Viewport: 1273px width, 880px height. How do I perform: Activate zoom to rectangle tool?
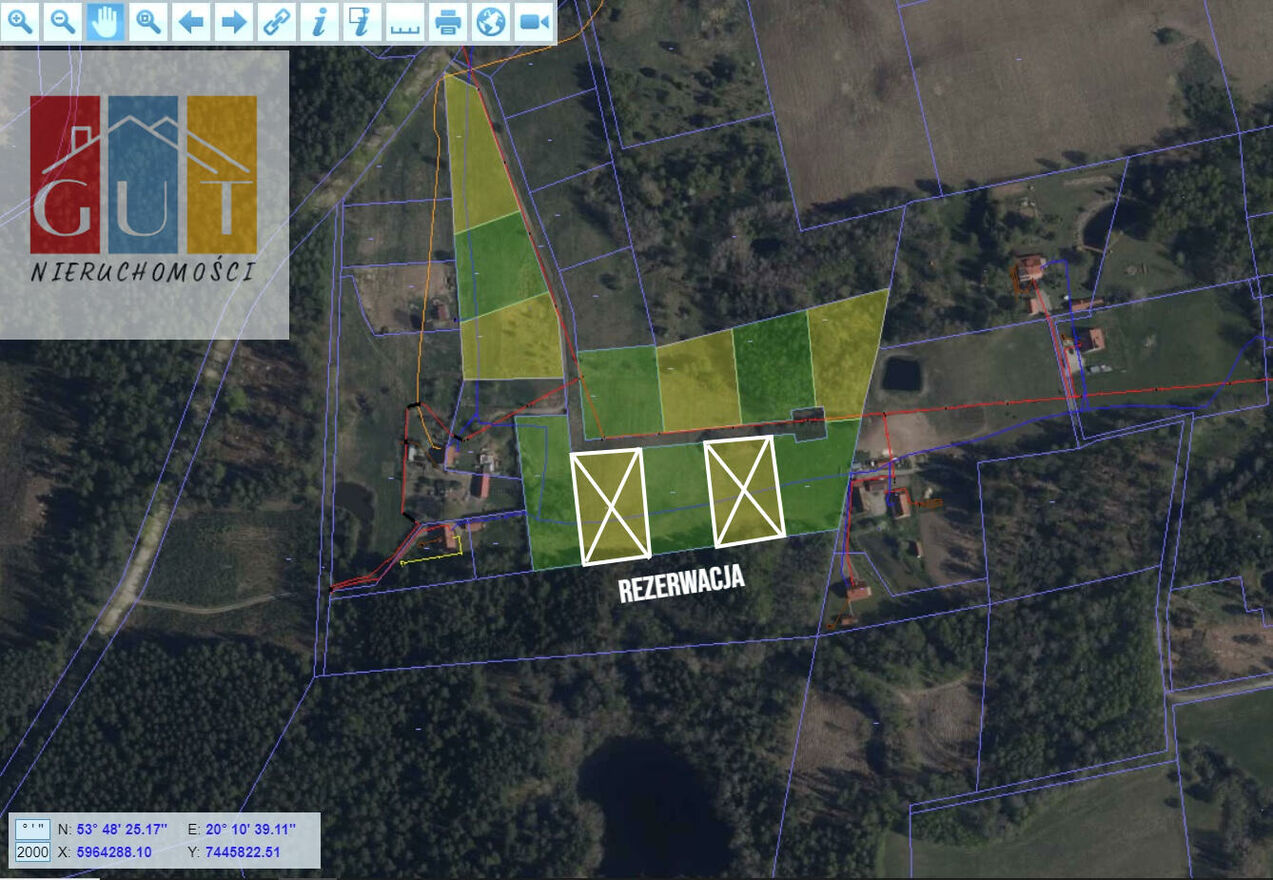[x=148, y=21]
